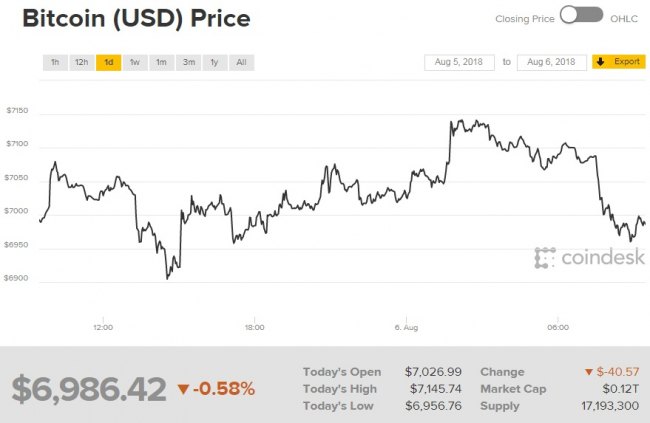Screen dimensions: 650x423
Task: Click the Export button
Action: coord(618,62)
